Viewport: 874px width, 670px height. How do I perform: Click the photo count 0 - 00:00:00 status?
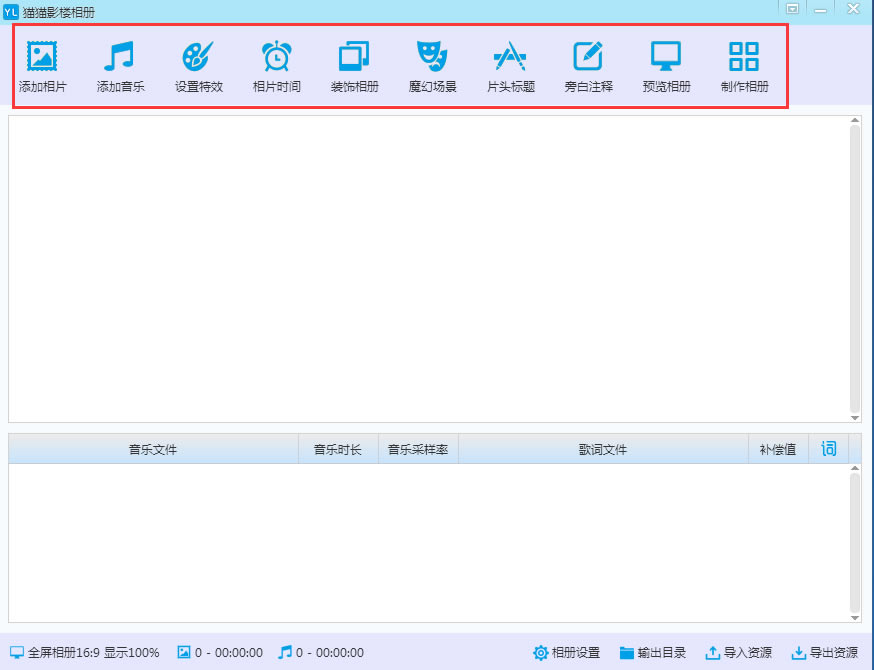tap(220, 652)
